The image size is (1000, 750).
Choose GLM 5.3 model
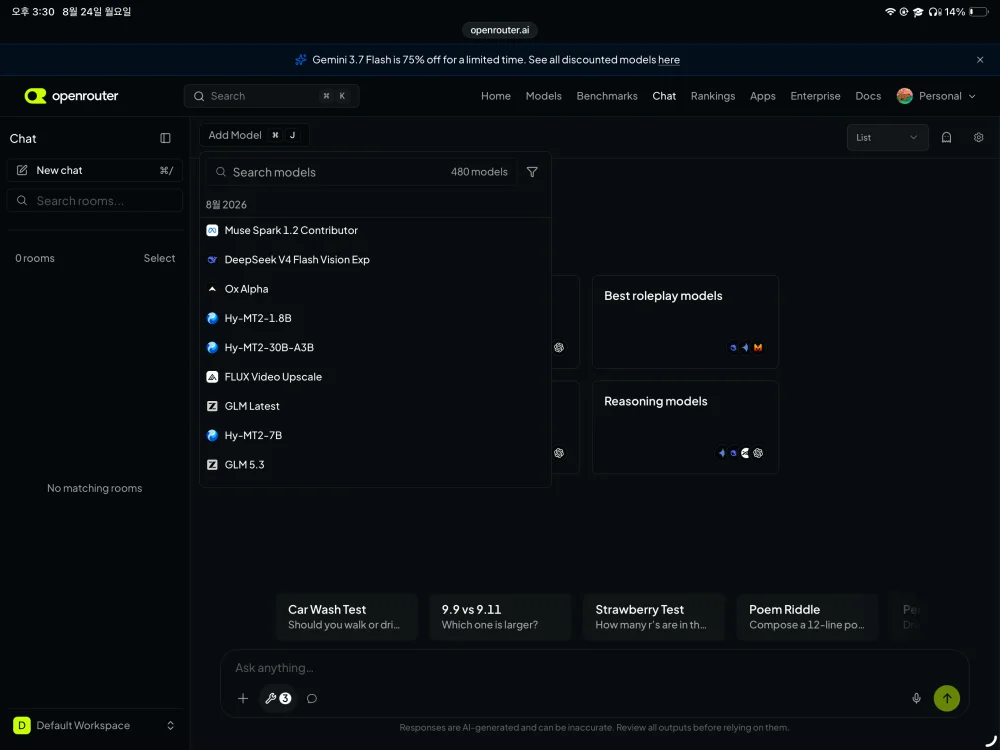pos(375,465)
